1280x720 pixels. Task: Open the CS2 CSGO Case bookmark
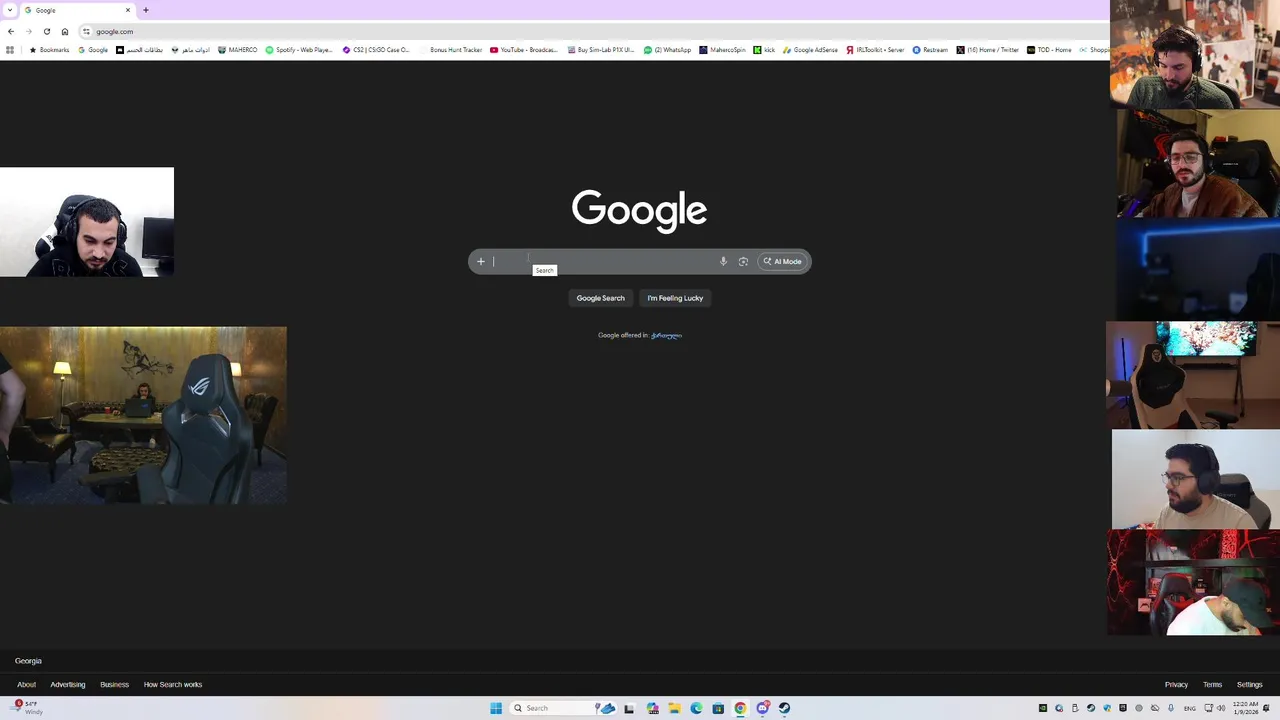[376, 50]
